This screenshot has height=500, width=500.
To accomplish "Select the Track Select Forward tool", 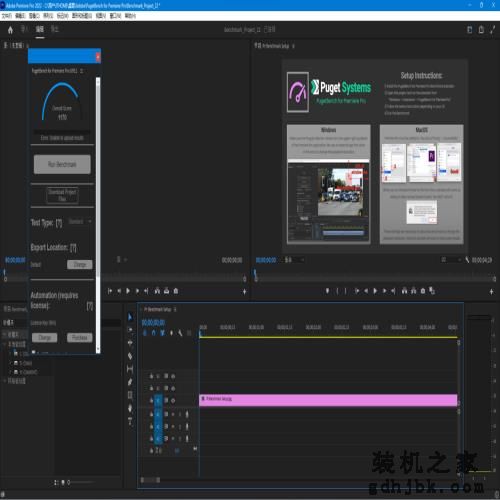I will tap(130, 330).
